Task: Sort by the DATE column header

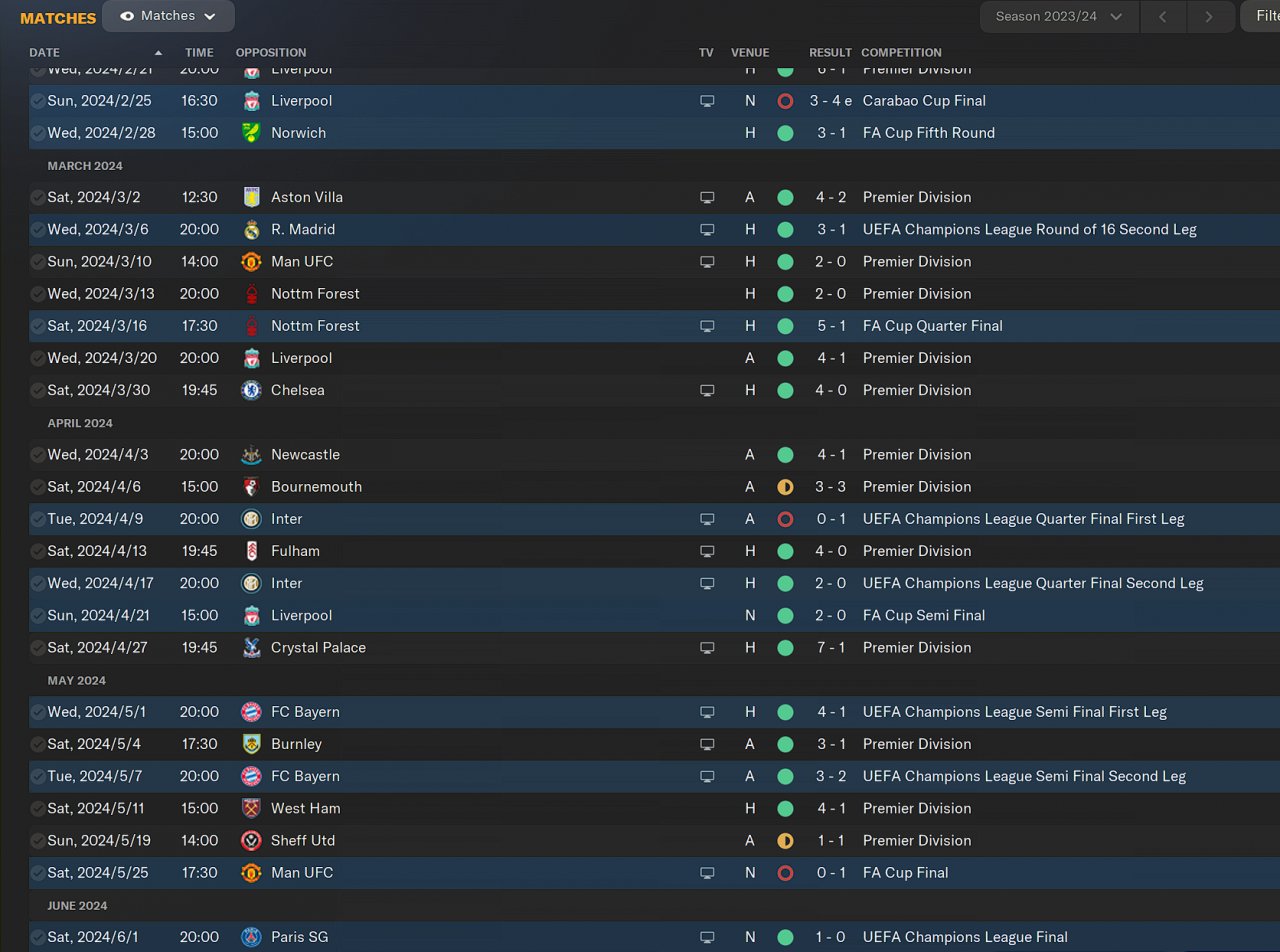Action: tap(45, 52)
